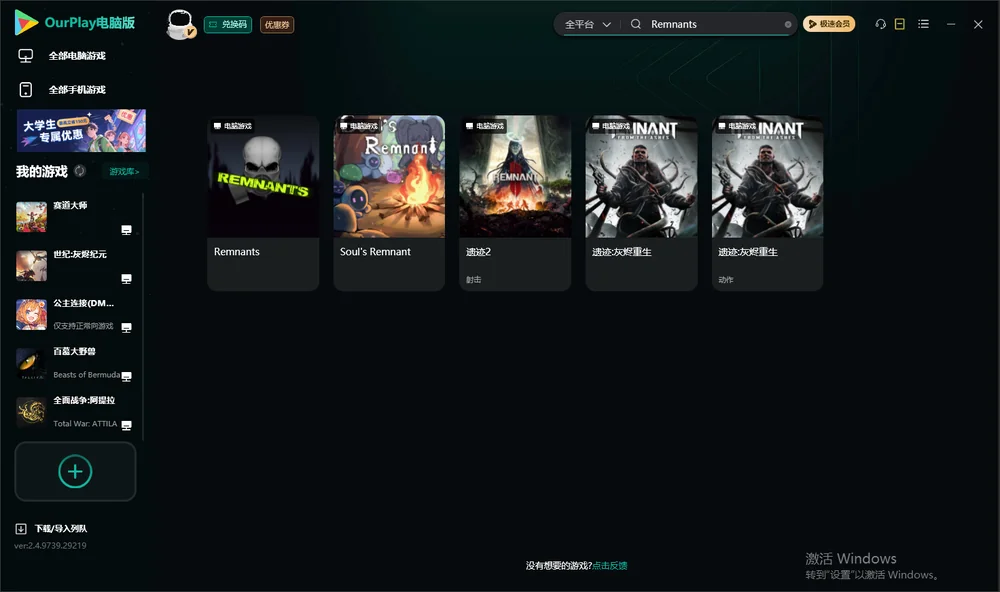Click the sidebar game list scrollbar

[x=143, y=317]
